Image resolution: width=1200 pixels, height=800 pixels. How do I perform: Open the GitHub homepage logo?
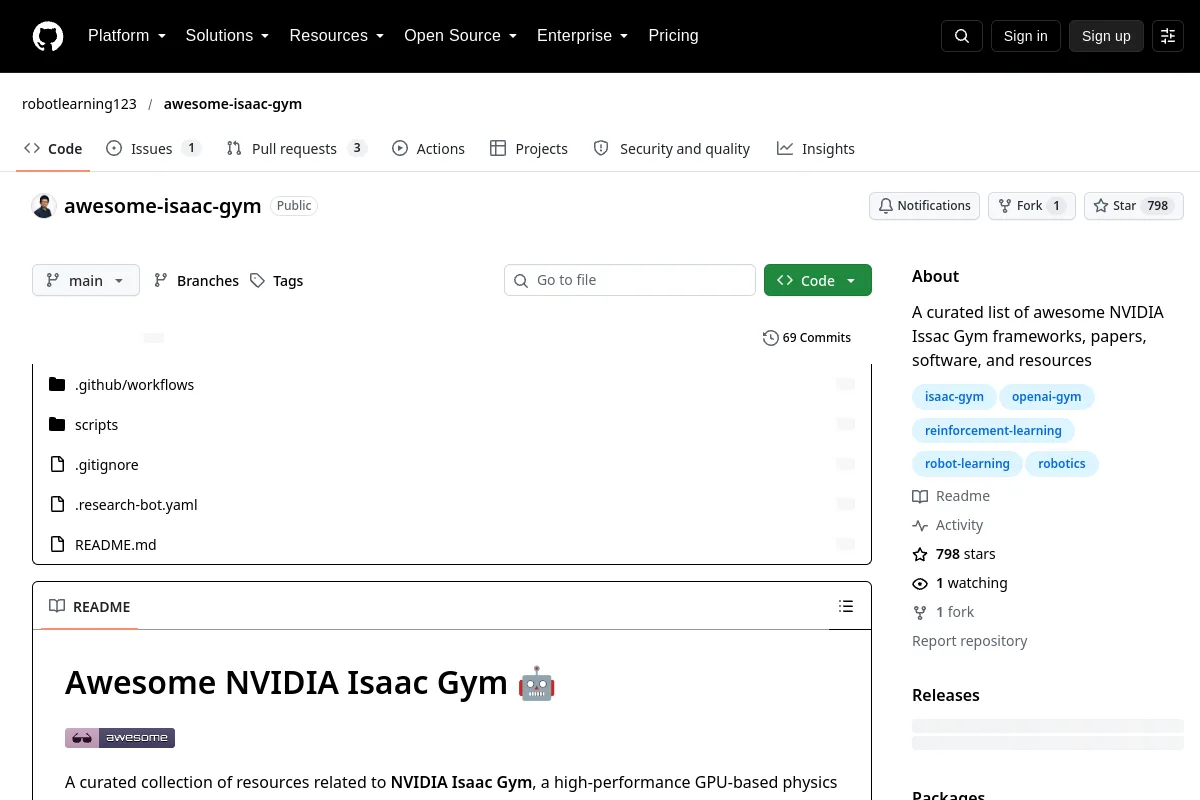pos(48,36)
